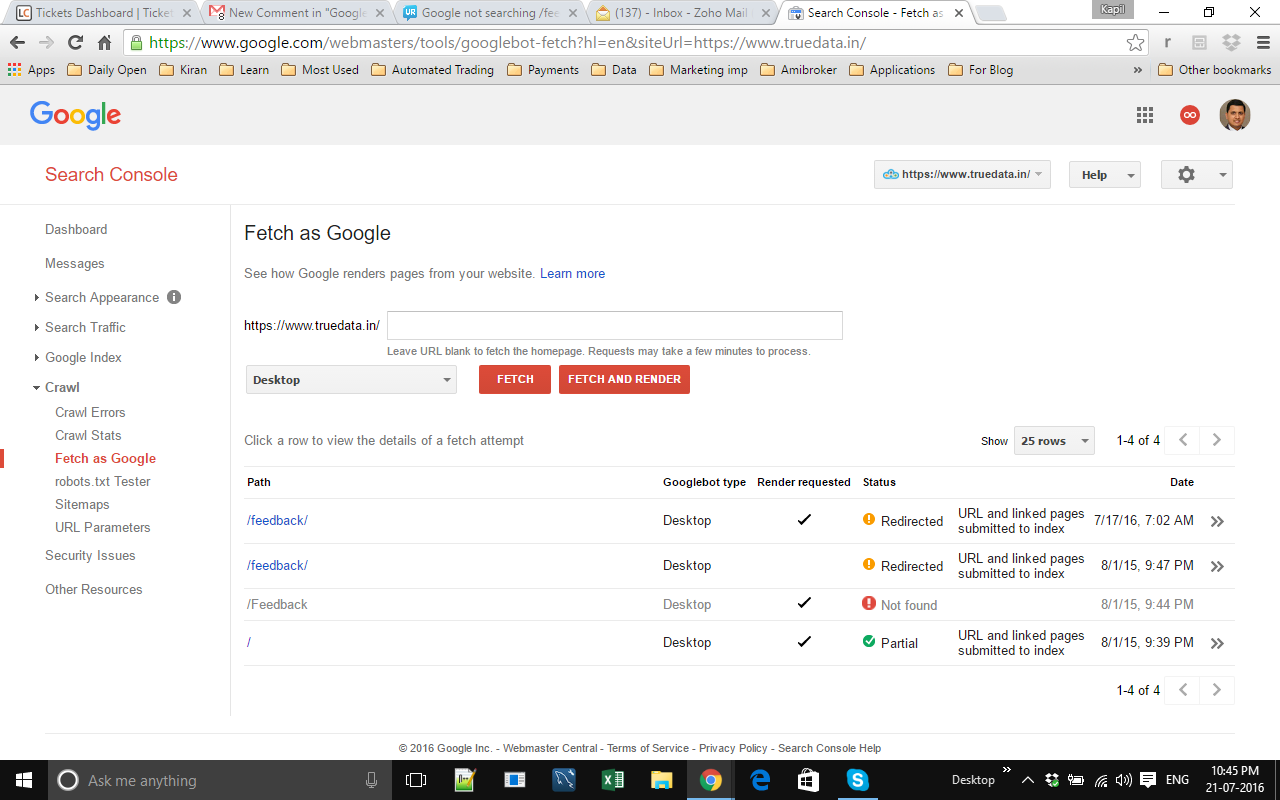Collapse the Crawl sidebar section

pyautogui.click(x=61, y=387)
